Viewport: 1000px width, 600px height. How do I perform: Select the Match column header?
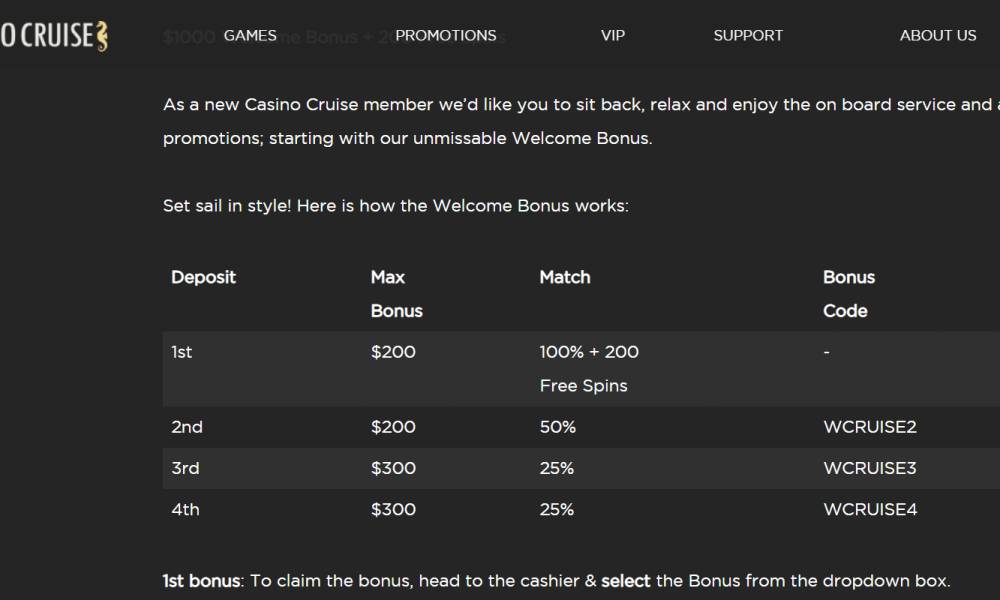[565, 277]
